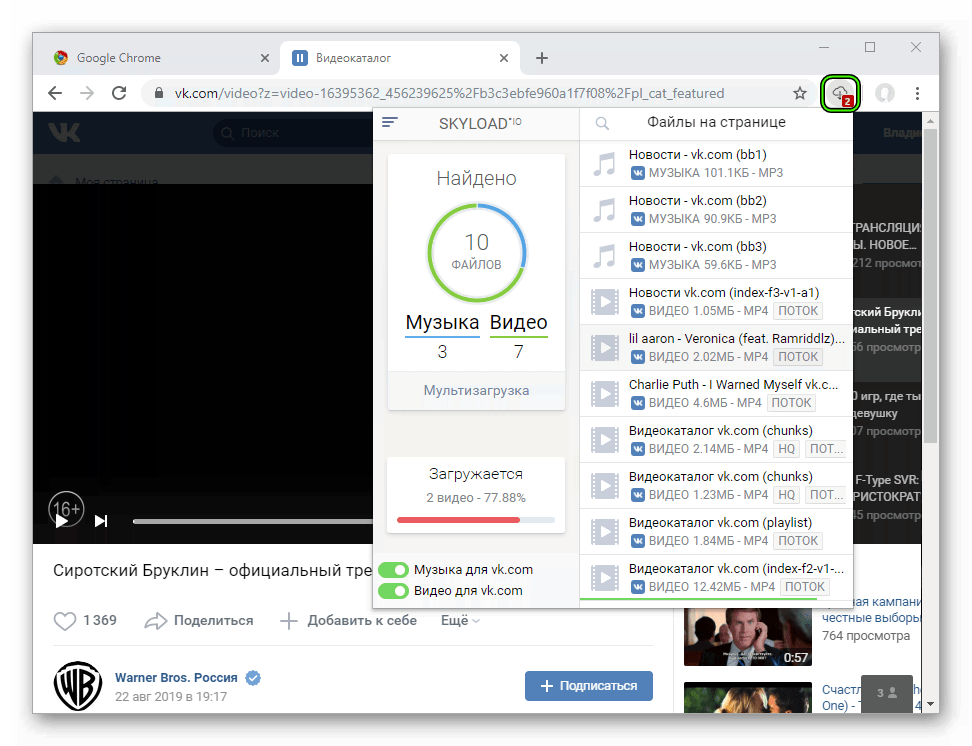Click ПОТОК badge on 1.05МБ video
The height and width of the screenshot is (746, 972).
click(798, 311)
